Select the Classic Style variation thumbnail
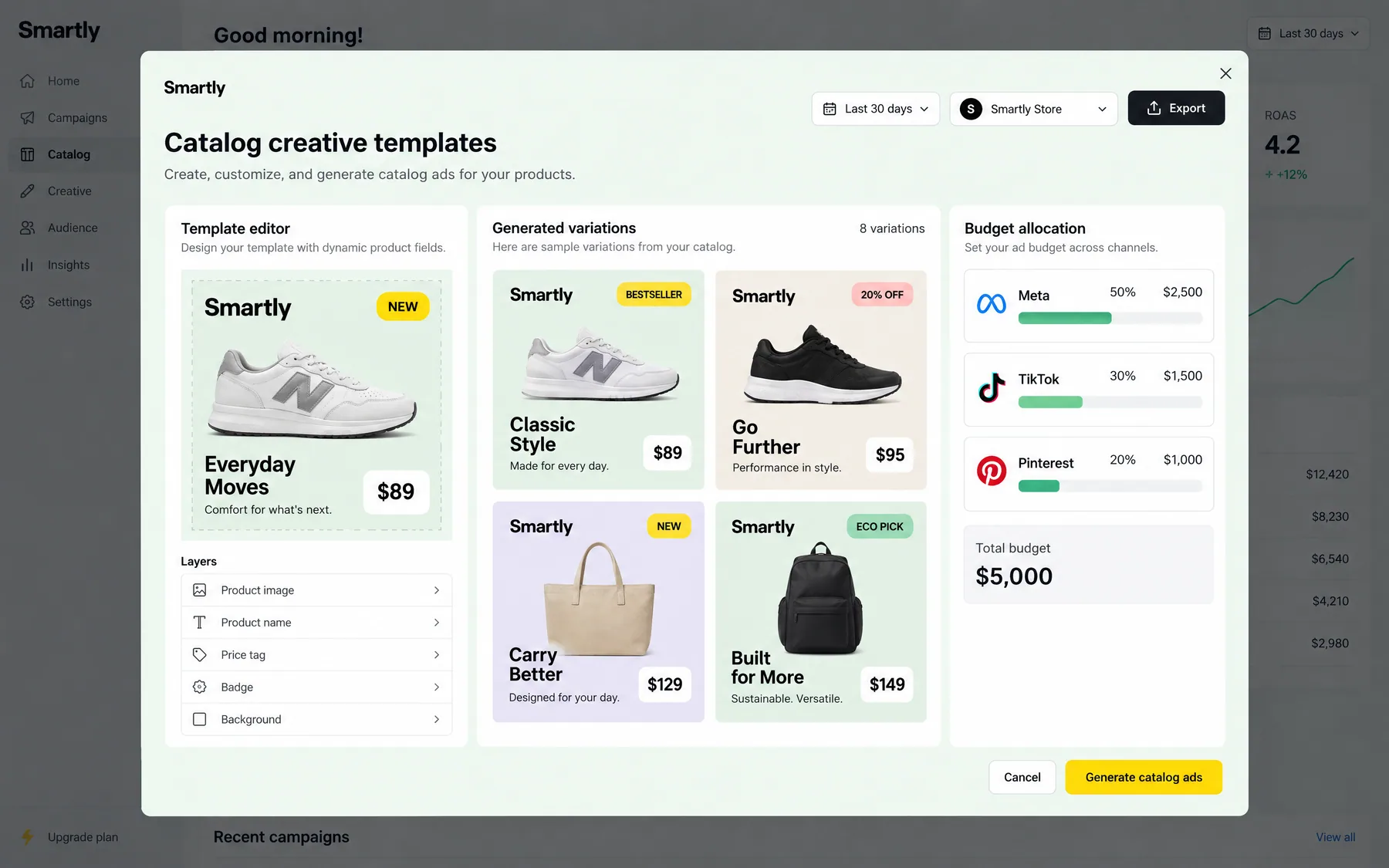1389x868 pixels. click(x=598, y=380)
